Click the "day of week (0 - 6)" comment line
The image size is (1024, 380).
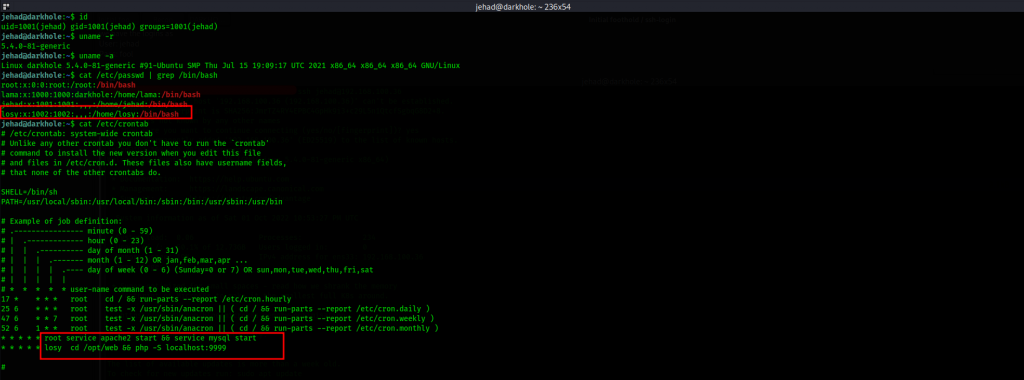pos(186,270)
